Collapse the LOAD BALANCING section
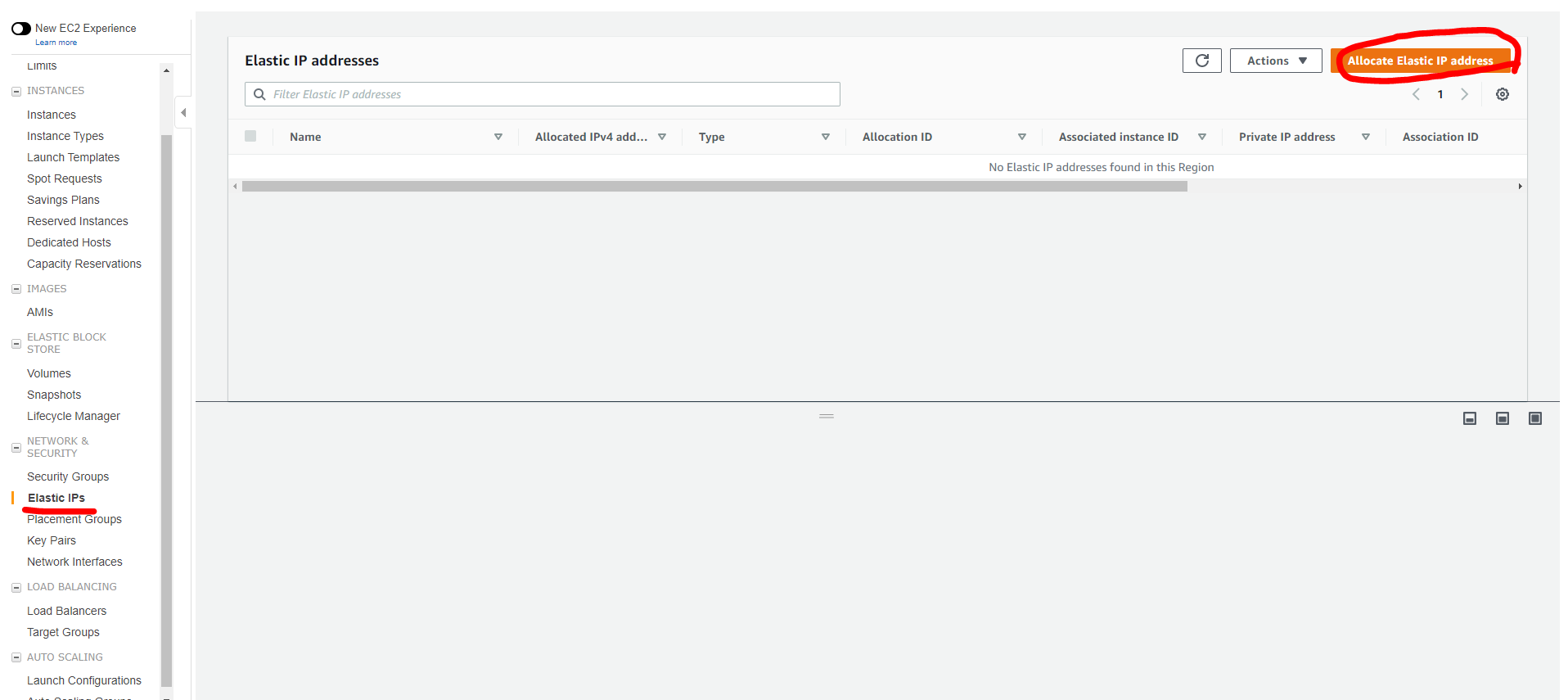Image resolution: width=1568 pixels, height=700 pixels. (x=16, y=587)
